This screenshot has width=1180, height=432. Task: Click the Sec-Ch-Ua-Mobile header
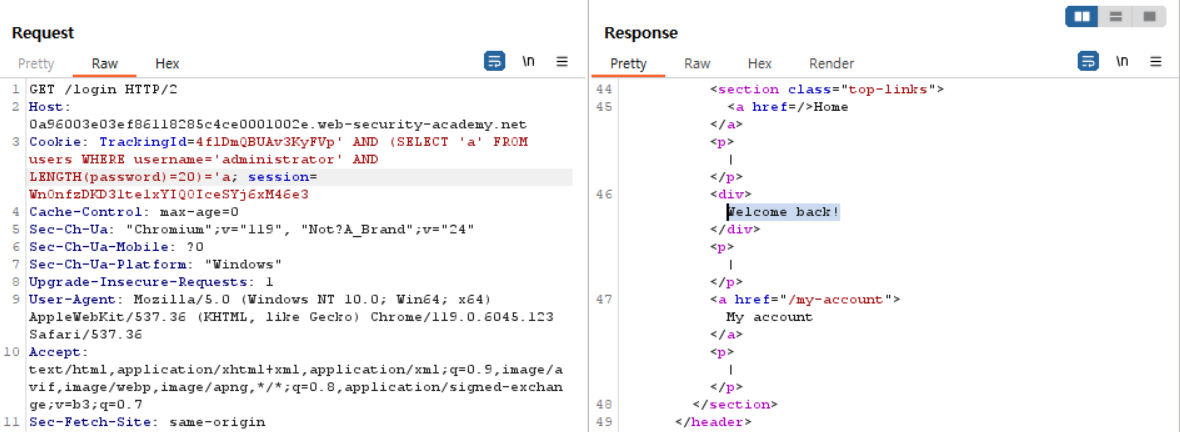click(x=117, y=246)
